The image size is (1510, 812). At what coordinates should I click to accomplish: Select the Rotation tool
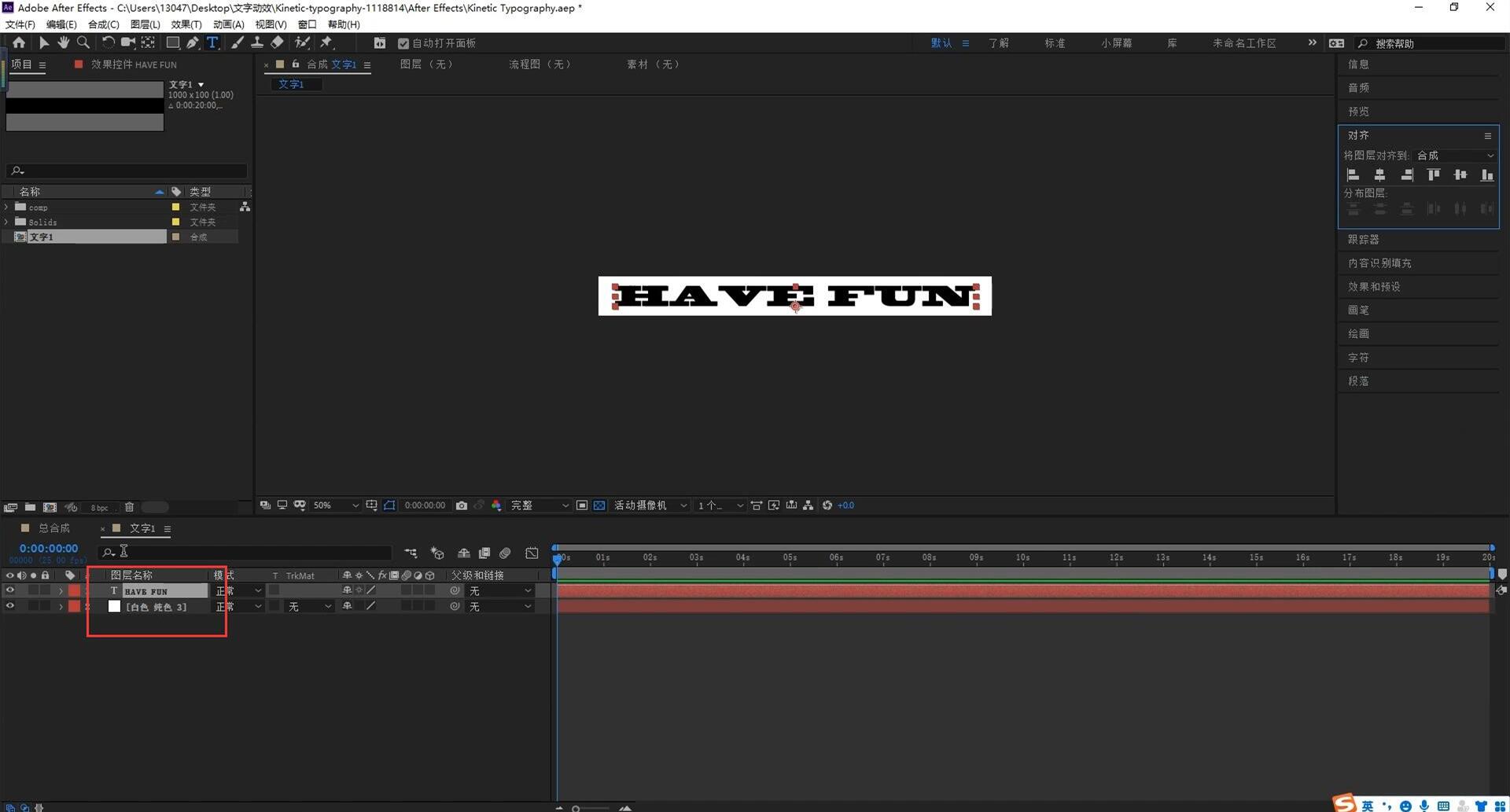coord(108,42)
